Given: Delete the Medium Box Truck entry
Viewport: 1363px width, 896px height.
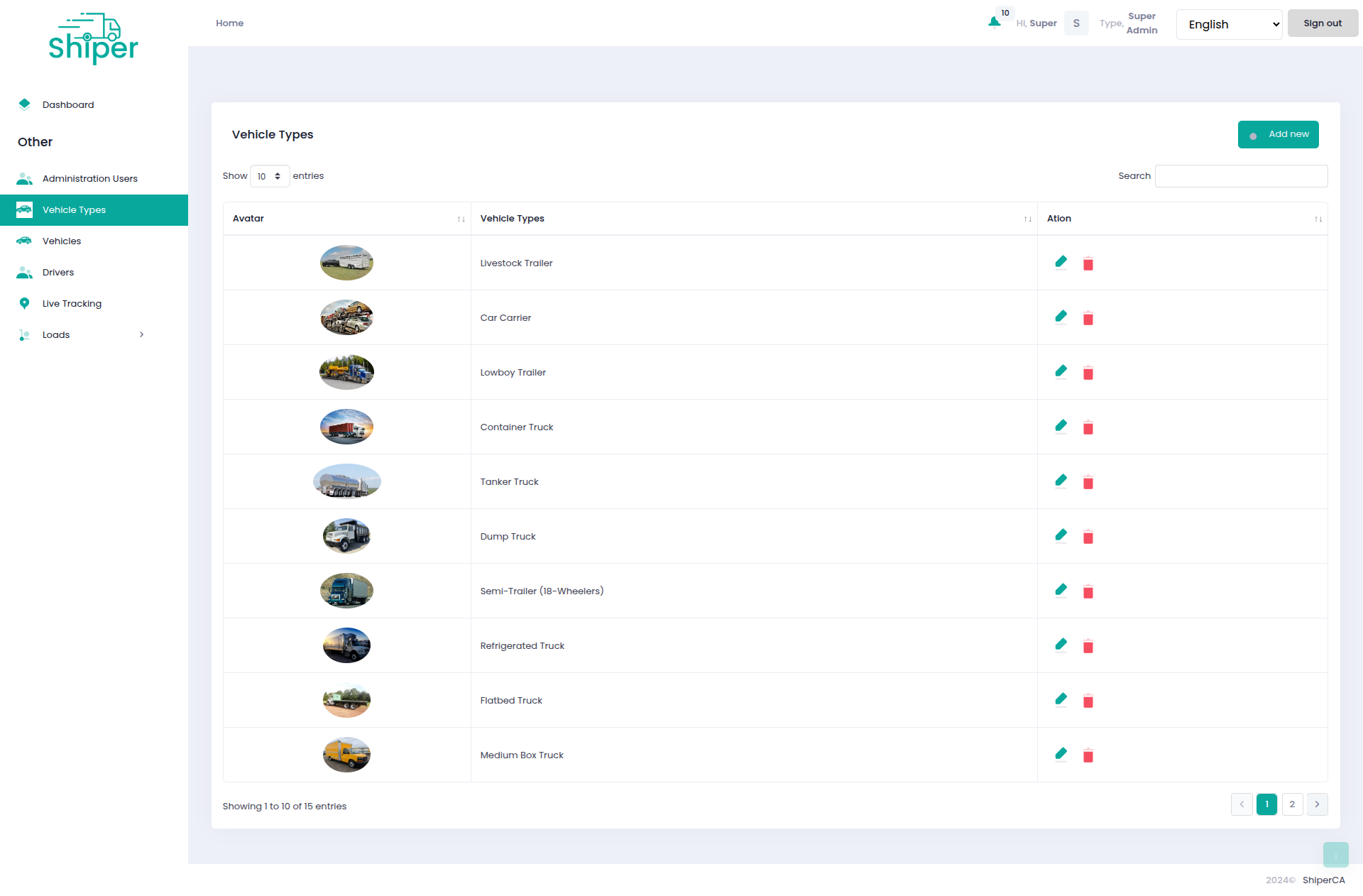Looking at the screenshot, I should click(x=1088, y=755).
